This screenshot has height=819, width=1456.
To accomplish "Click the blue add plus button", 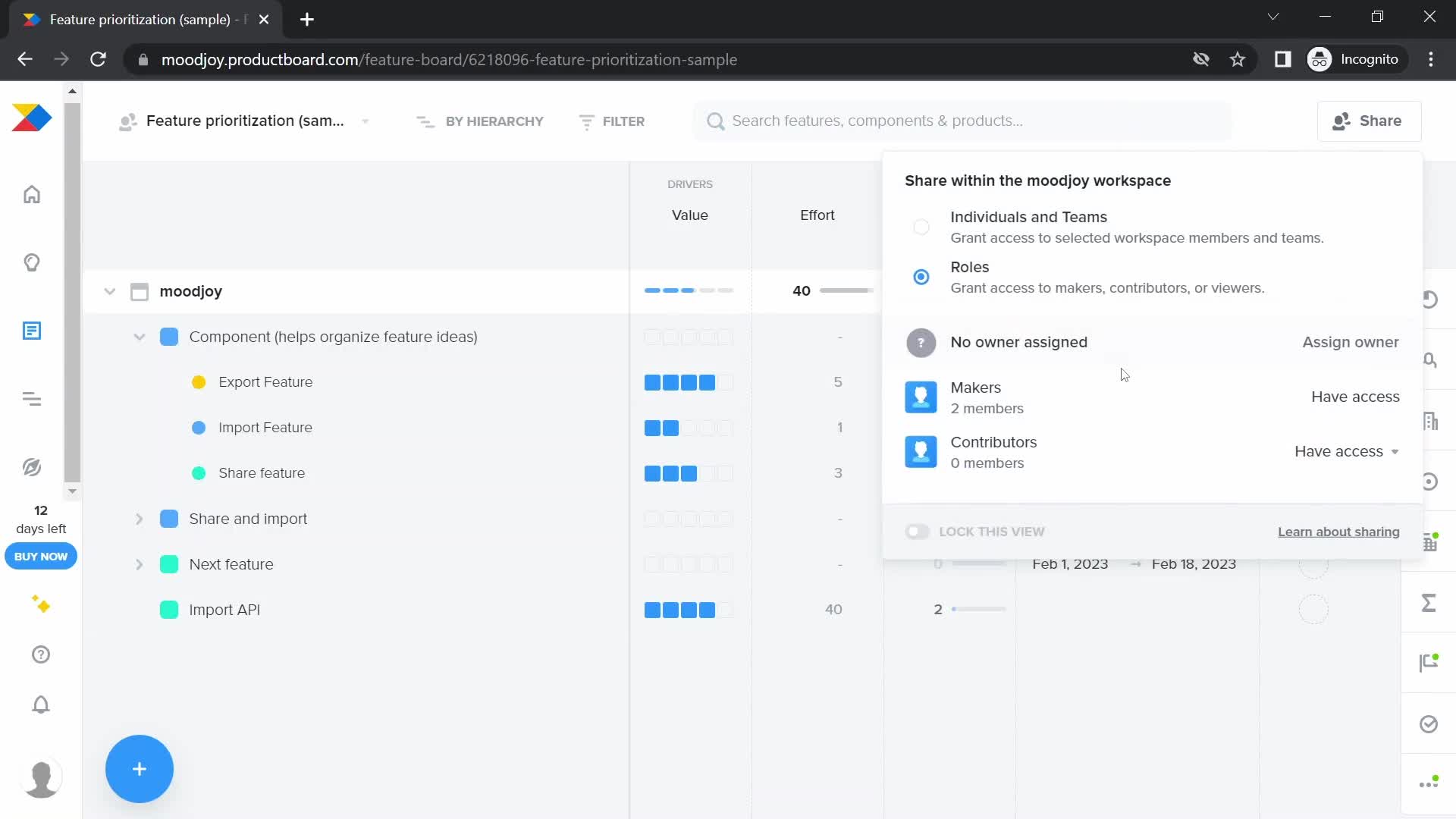I will pos(140,769).
